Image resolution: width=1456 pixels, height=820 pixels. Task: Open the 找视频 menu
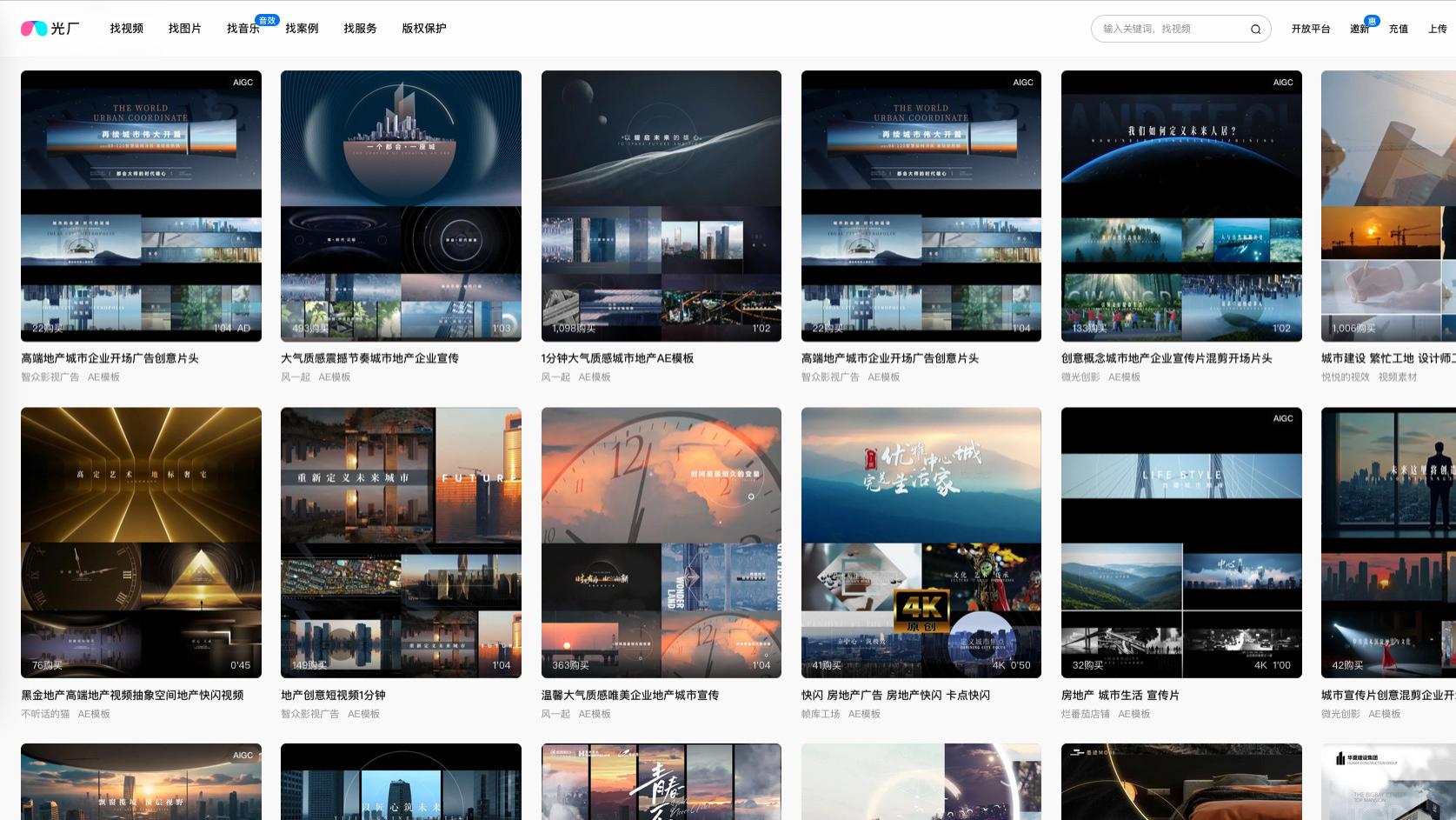click(126, 29)
